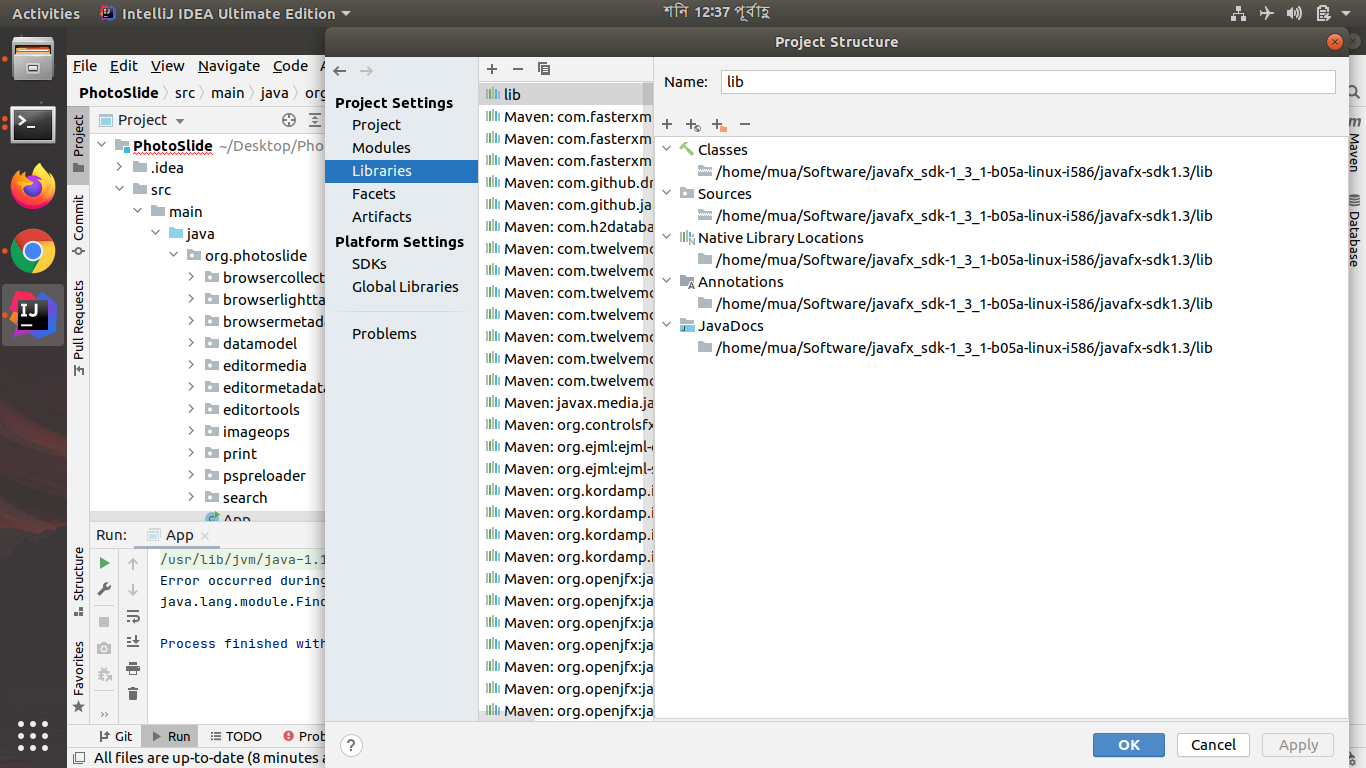Viewport: 1366px width, 768px height.
Task: Add a root to lib via plain plus icon
Action: coord(667,125)
